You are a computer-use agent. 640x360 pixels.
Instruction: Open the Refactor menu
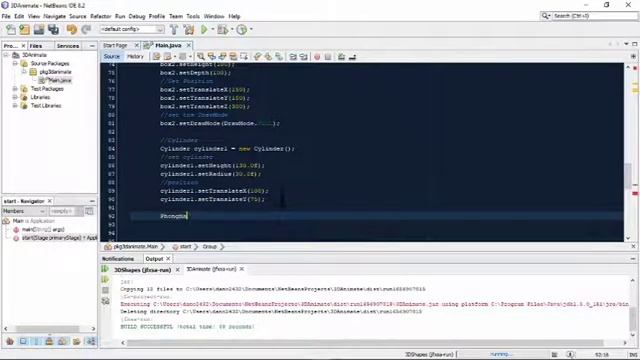(100, 16)
